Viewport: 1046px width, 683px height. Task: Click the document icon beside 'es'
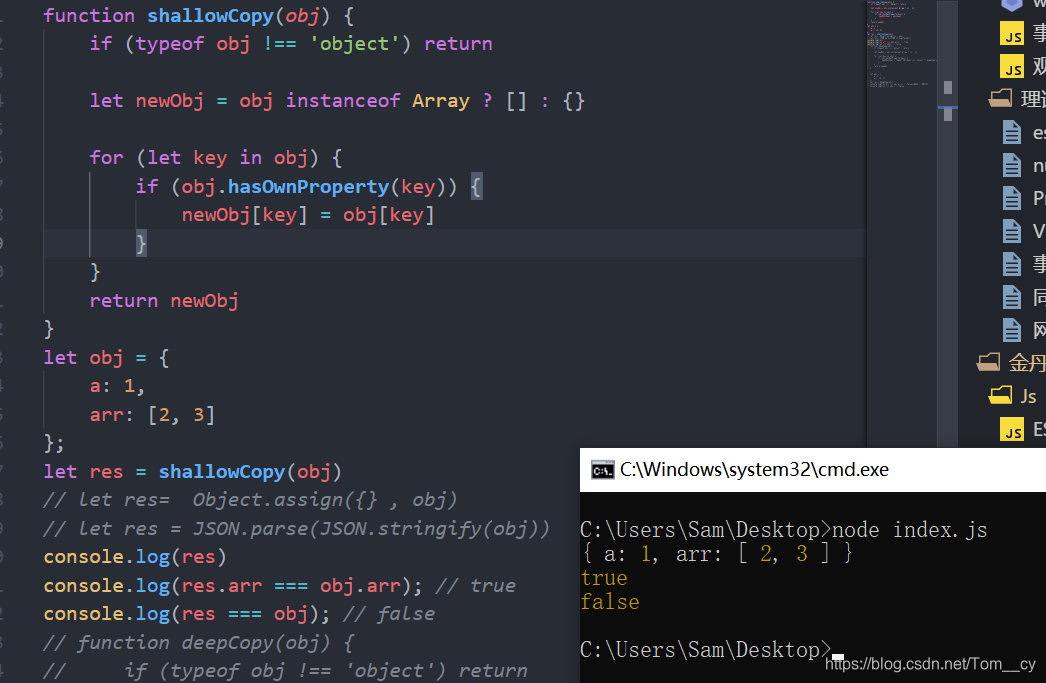(x=1012, y=133)
